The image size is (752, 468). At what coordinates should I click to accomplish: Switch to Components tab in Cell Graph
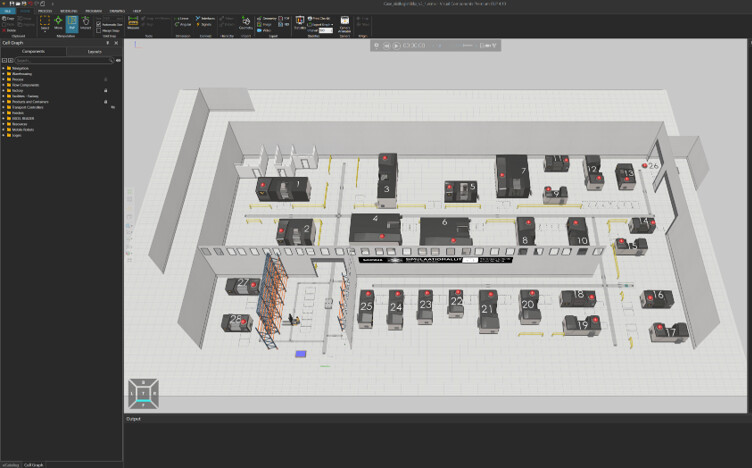point(33,51)
